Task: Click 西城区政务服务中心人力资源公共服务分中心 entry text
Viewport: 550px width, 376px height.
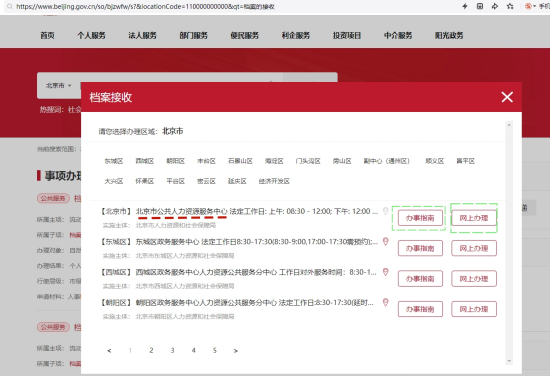Action: [x=206, y=272]
